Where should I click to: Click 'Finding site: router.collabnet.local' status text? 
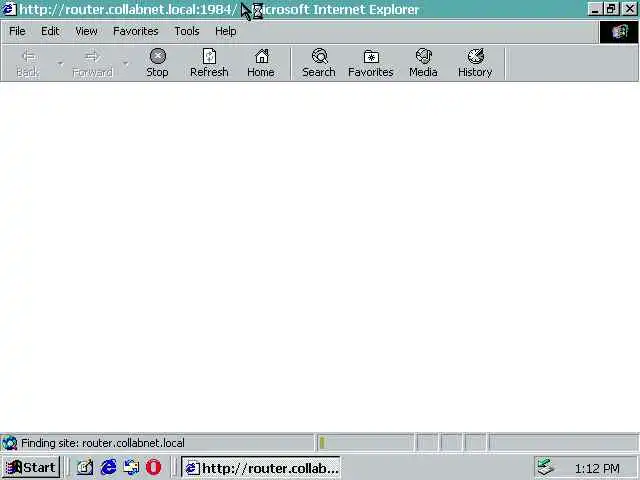point(103,443)
